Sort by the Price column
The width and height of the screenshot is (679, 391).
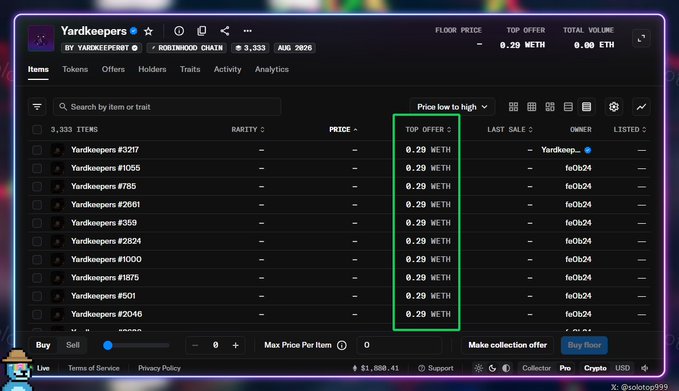[x=343, y=129]
